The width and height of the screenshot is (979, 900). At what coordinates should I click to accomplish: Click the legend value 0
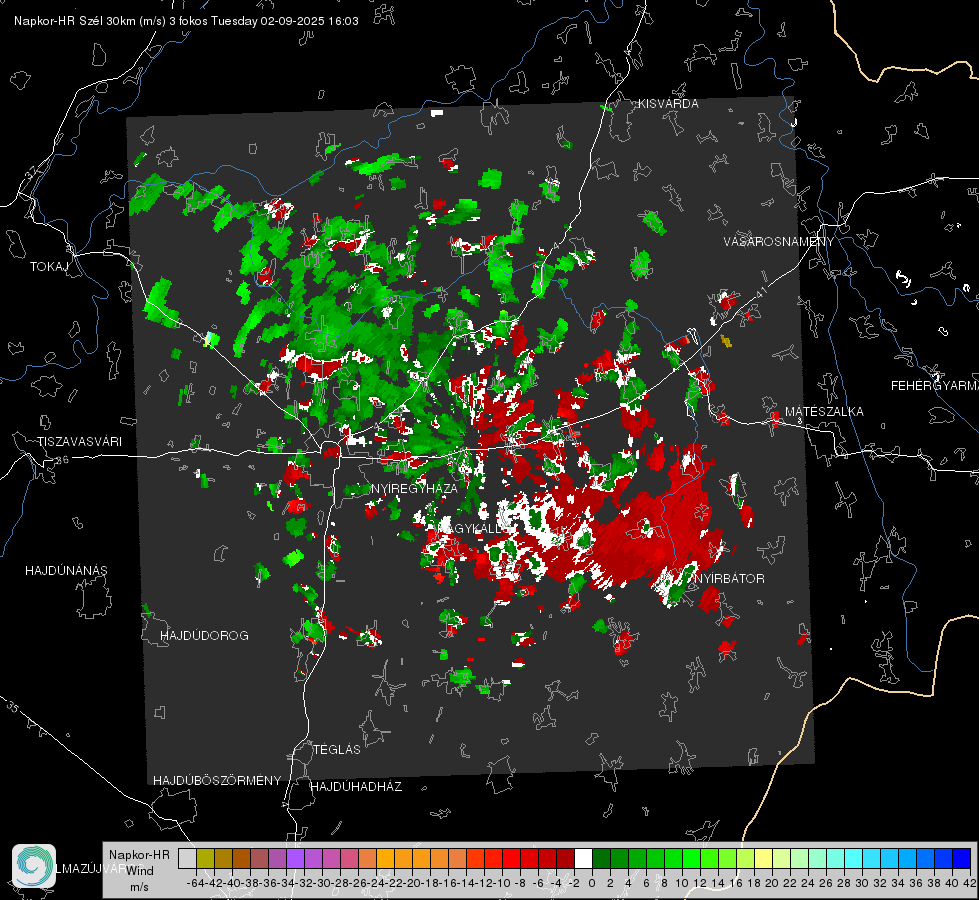pyautogui.click(x=592, y=883)
